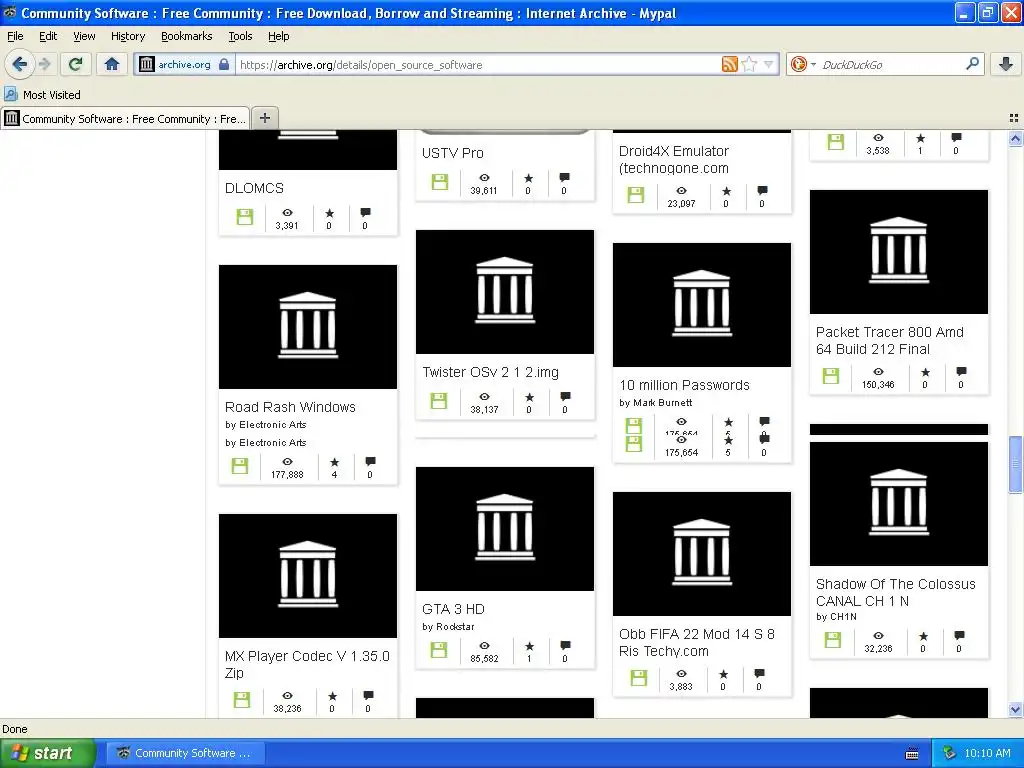Screen dimensions: 1024x768
Task: Click the MX Player Codec thumbnail
Action: coord(308,576)
